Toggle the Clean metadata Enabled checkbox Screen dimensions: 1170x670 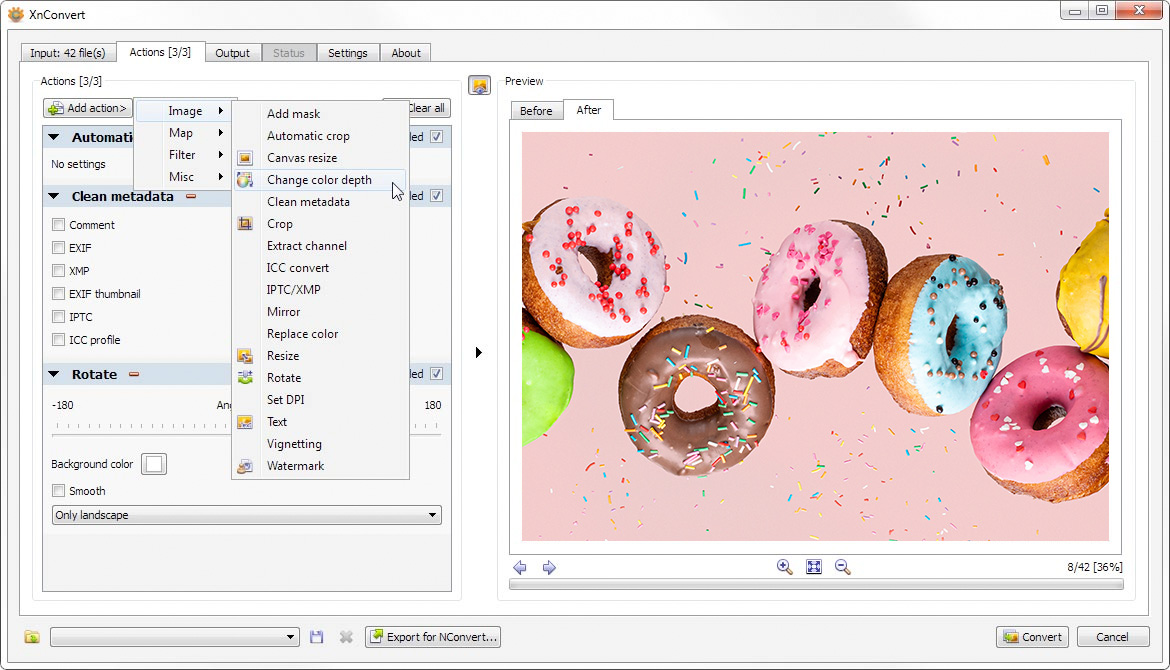(437, 195)
